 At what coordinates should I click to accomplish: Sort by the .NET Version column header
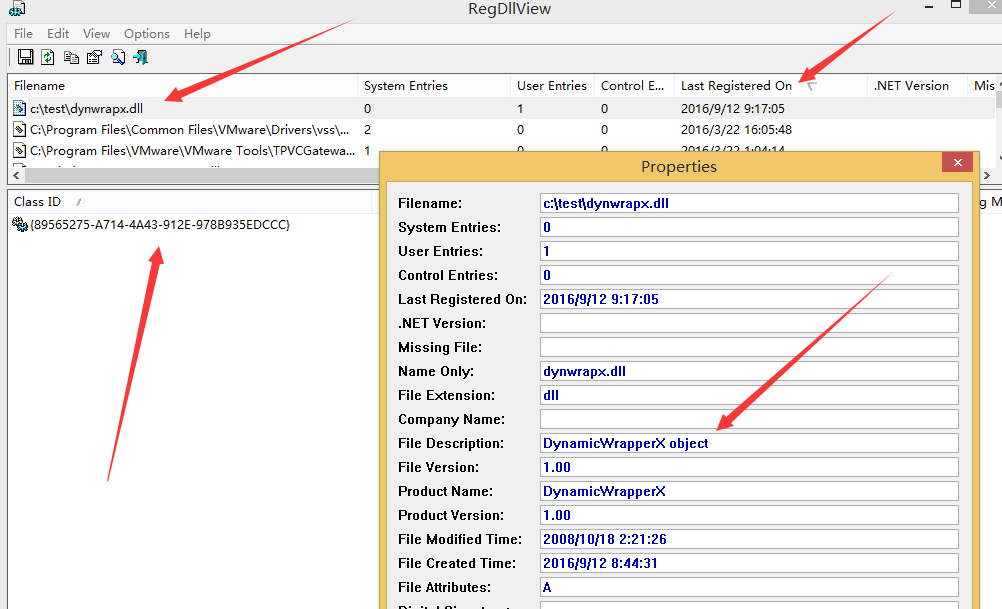917,86
